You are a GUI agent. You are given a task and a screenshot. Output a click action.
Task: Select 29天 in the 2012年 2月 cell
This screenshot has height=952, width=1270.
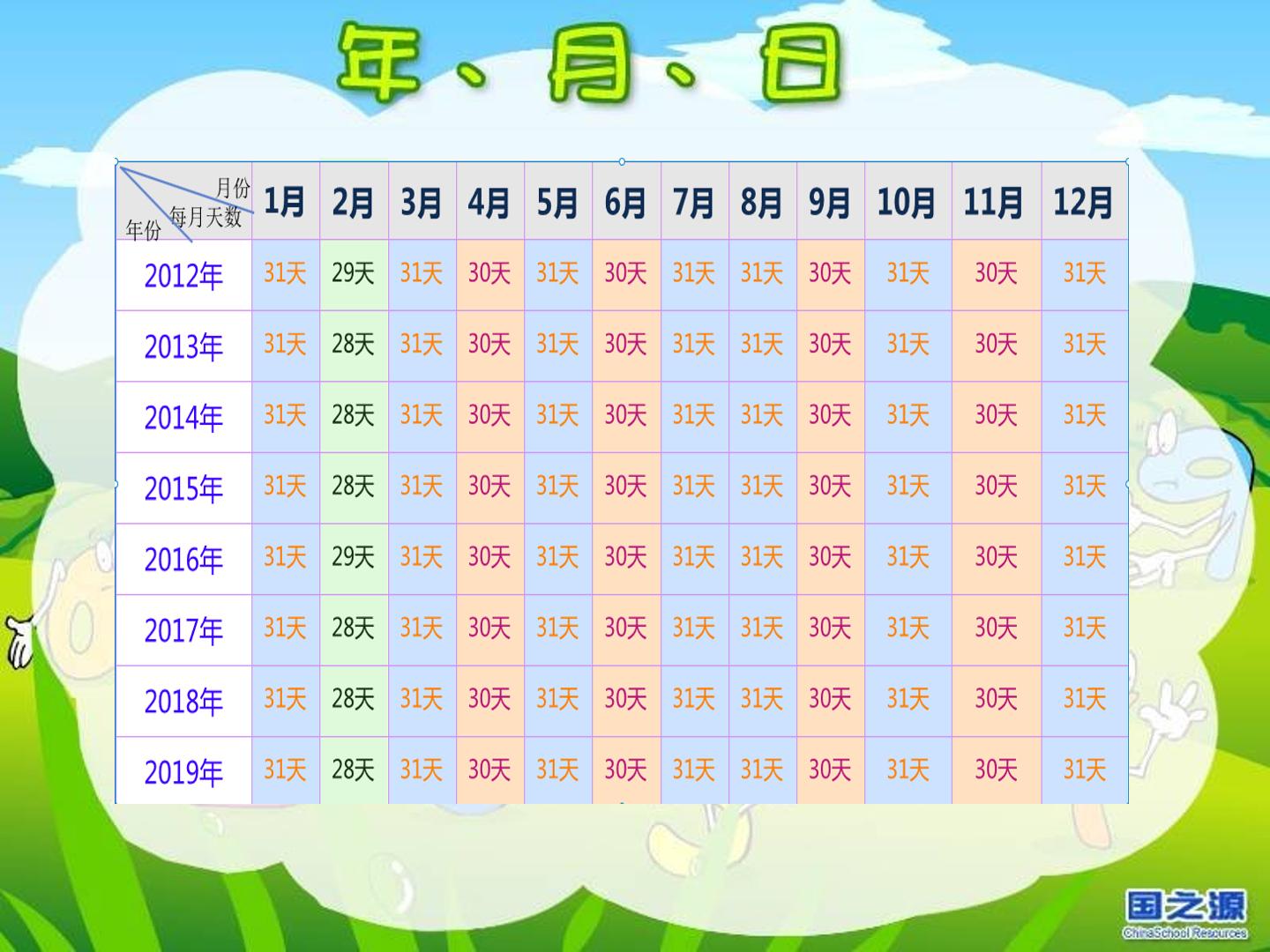point(353,272)
